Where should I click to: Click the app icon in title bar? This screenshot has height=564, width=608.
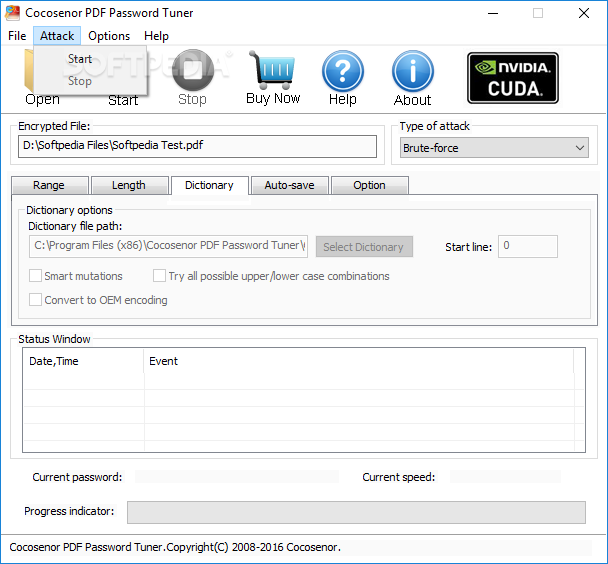pyautogui.click(x=12, y=13)
